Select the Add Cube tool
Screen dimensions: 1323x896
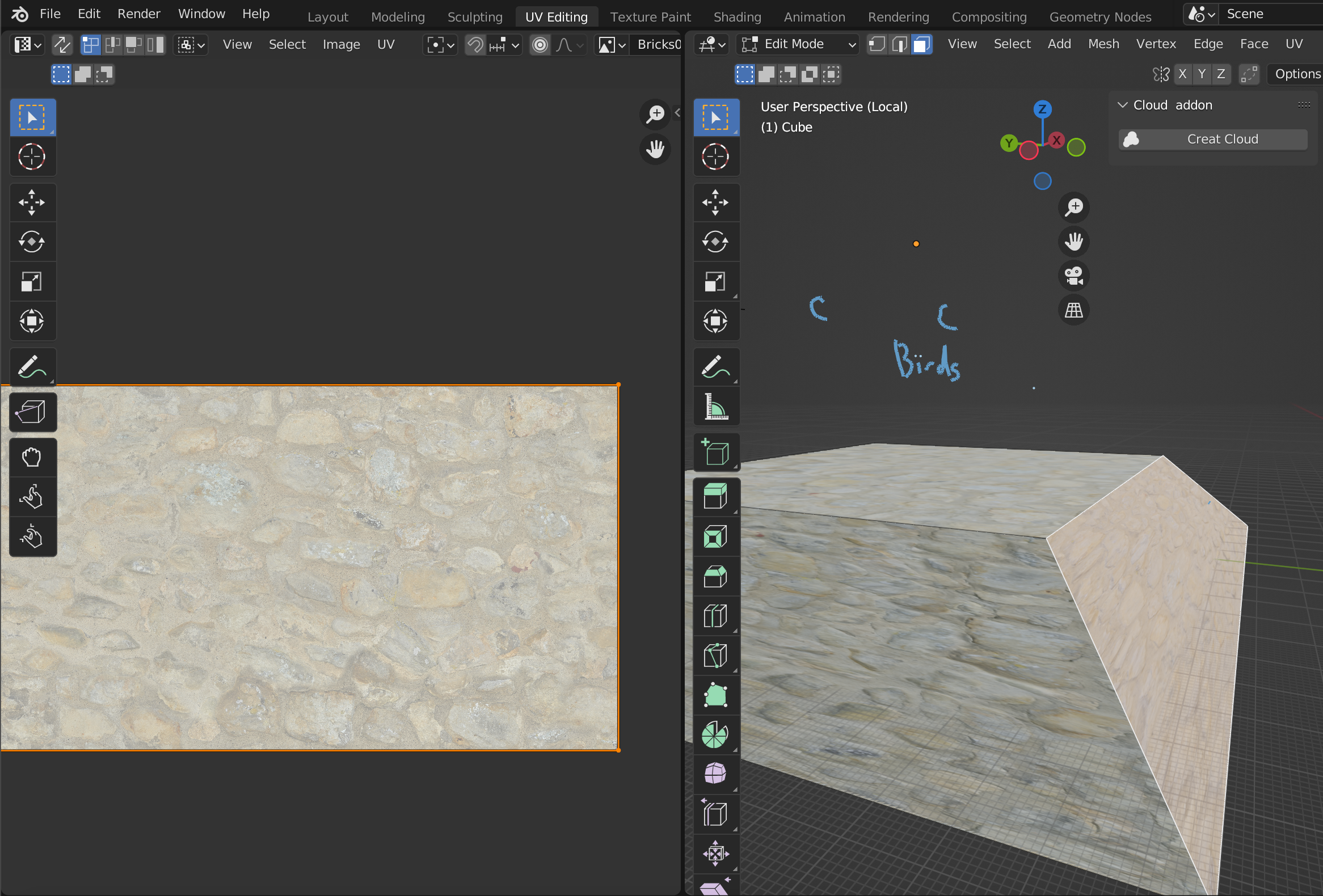(x=716, y=453)
